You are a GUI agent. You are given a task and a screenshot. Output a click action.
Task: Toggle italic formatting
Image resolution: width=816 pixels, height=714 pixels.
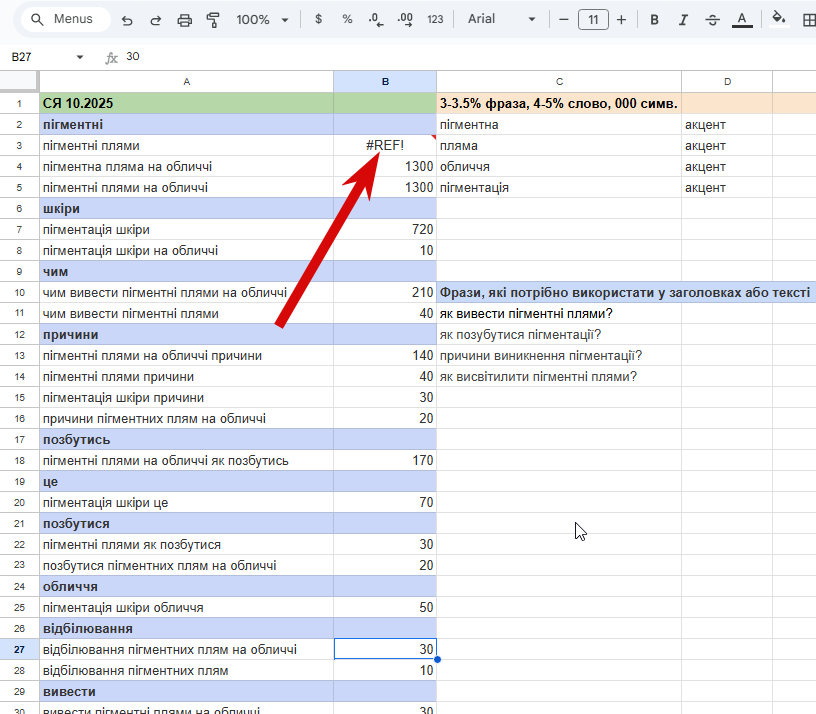coord(683,20)
